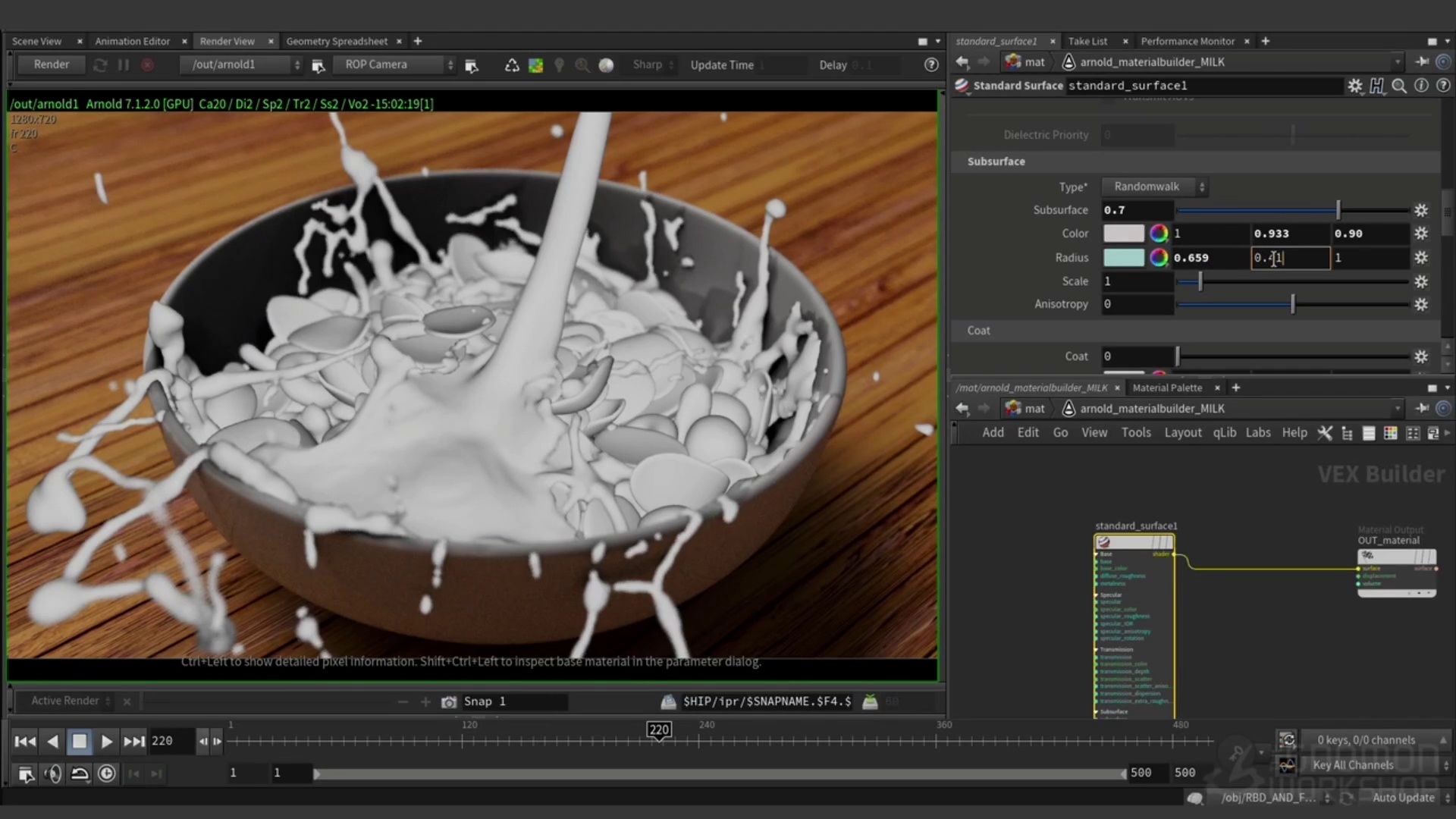Click the info icon in the parameter header
This screenshot has width=1456, height=819.
(1421, 86)
